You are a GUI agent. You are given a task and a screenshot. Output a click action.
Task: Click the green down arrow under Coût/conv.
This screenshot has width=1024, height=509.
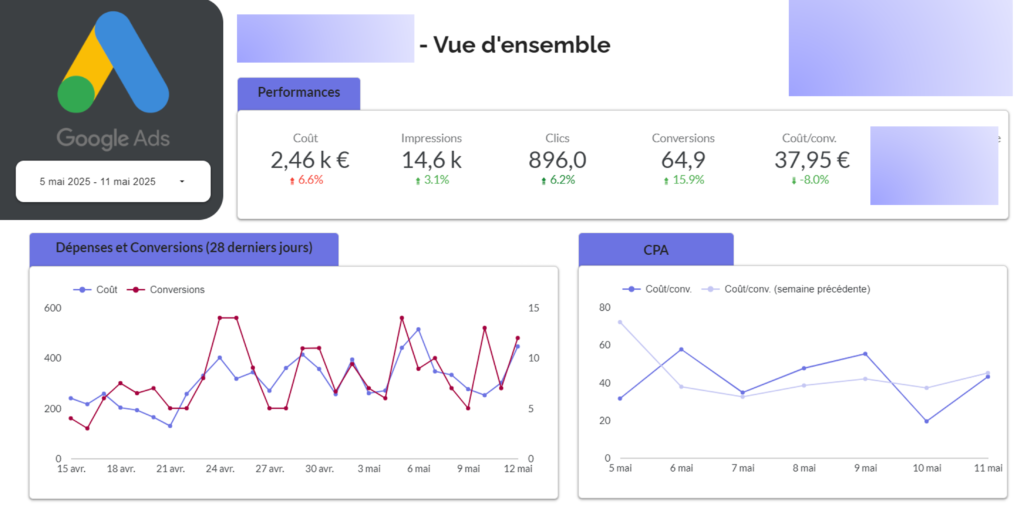(793, 181)
